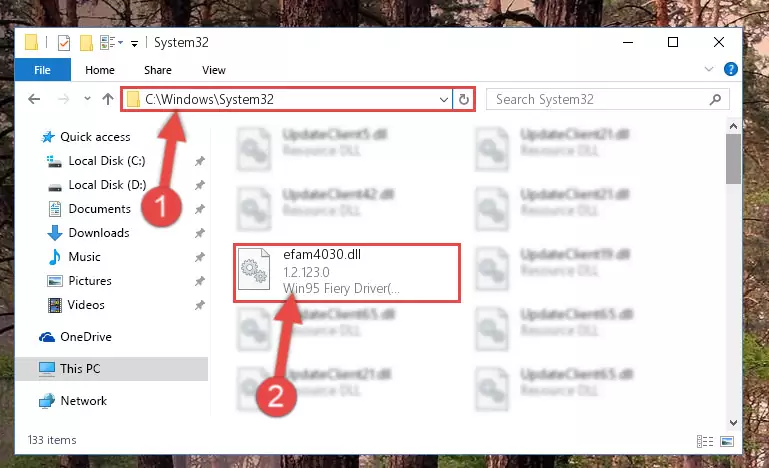
Task: Open Music in the sidebar
Action: [84, 257]
